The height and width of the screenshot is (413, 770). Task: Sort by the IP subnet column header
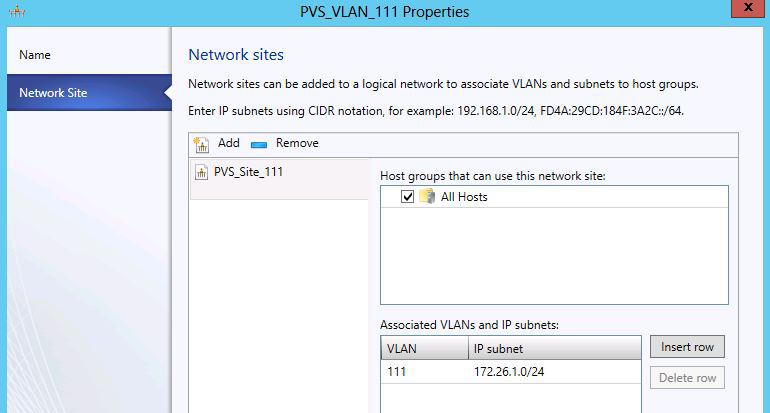tap(555, 349)
